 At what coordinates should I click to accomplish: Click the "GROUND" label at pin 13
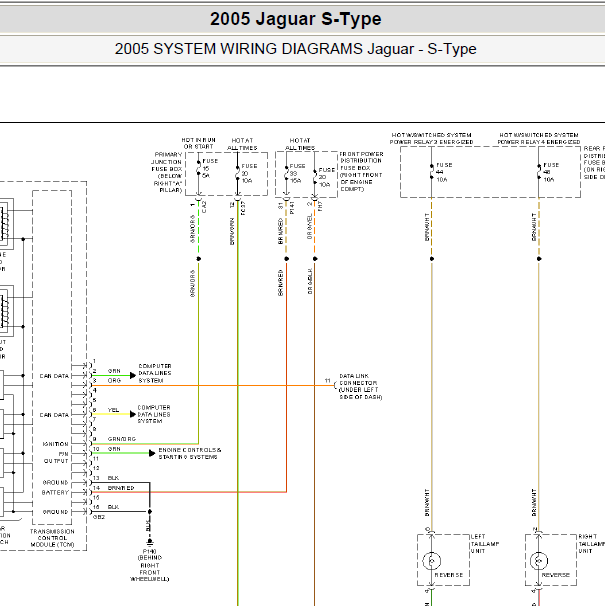click(x=55, y=482)
